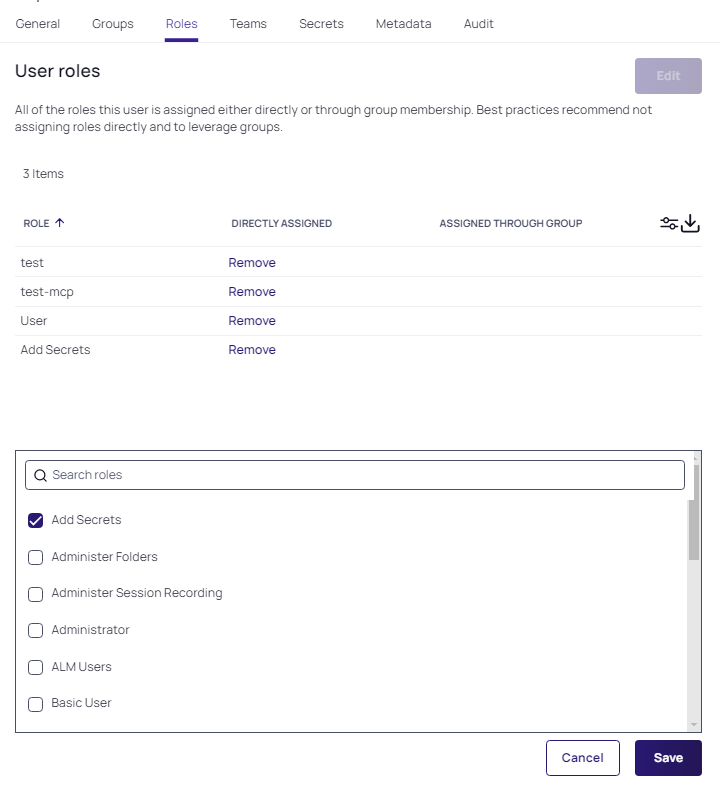The height and width of the screenshot is (790, 720).
Task: Remove the test-mcp role
Action: point(252,292)
